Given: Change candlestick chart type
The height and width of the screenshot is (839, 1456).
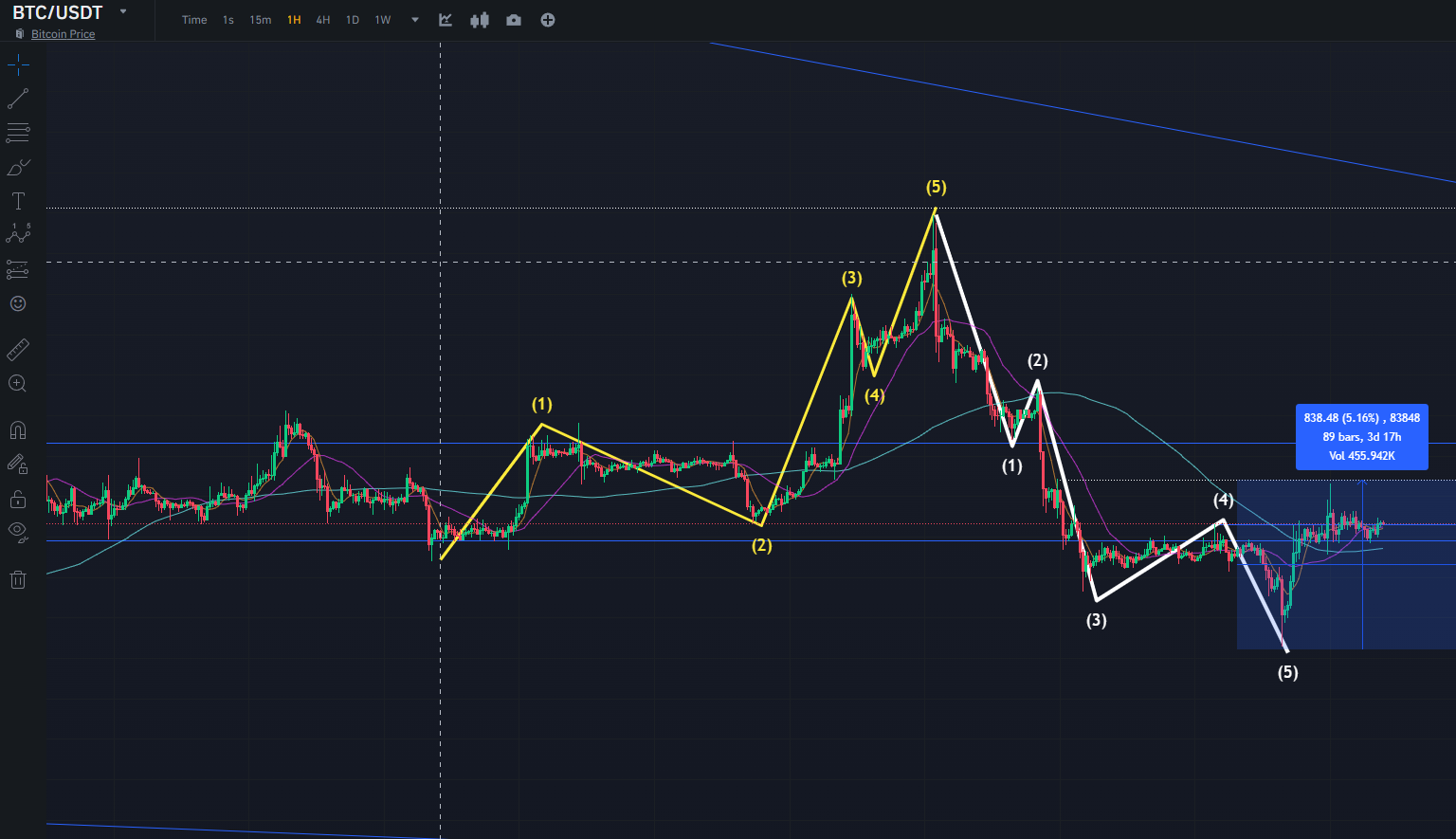Looking at the screenshot, I should (480, 20).
